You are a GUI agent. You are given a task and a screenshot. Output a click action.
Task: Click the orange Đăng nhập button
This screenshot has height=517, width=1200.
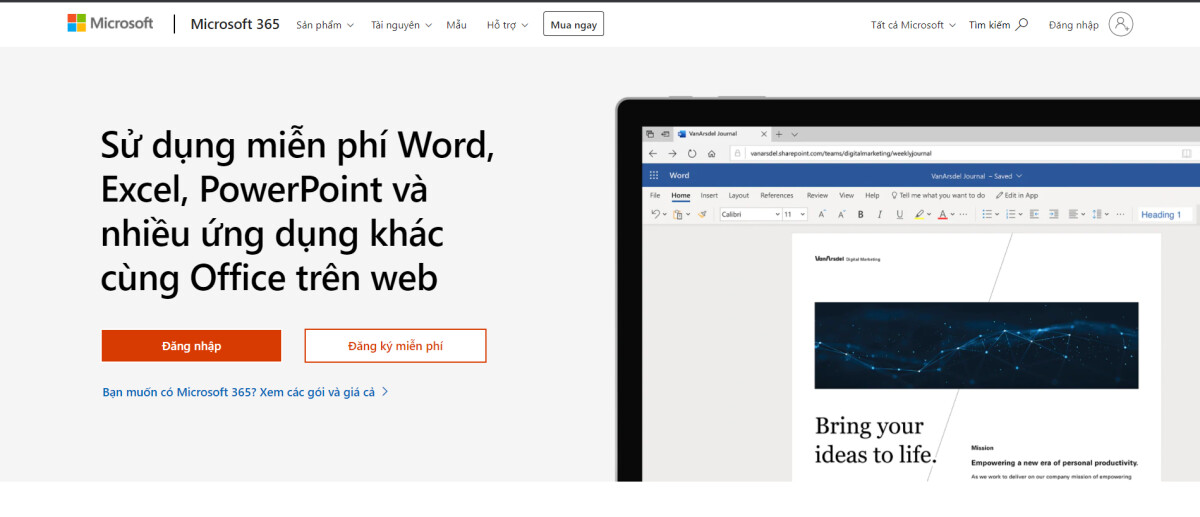tap(191, 346)
